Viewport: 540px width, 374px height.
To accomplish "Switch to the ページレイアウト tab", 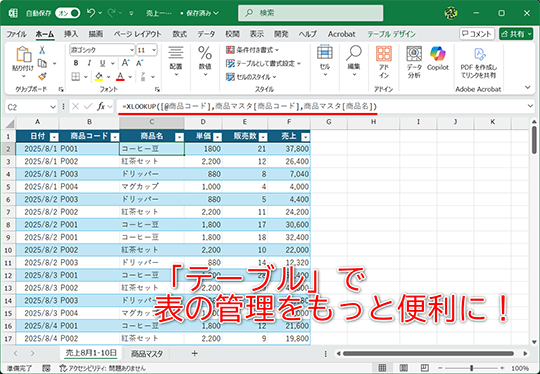I will [x=137, y=34].
